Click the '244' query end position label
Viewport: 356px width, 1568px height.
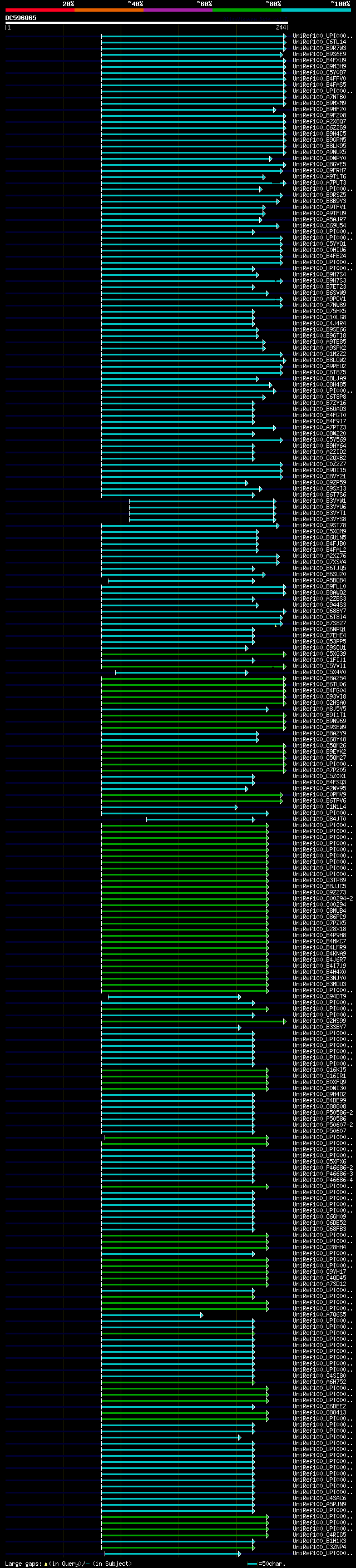pos(280,27)
